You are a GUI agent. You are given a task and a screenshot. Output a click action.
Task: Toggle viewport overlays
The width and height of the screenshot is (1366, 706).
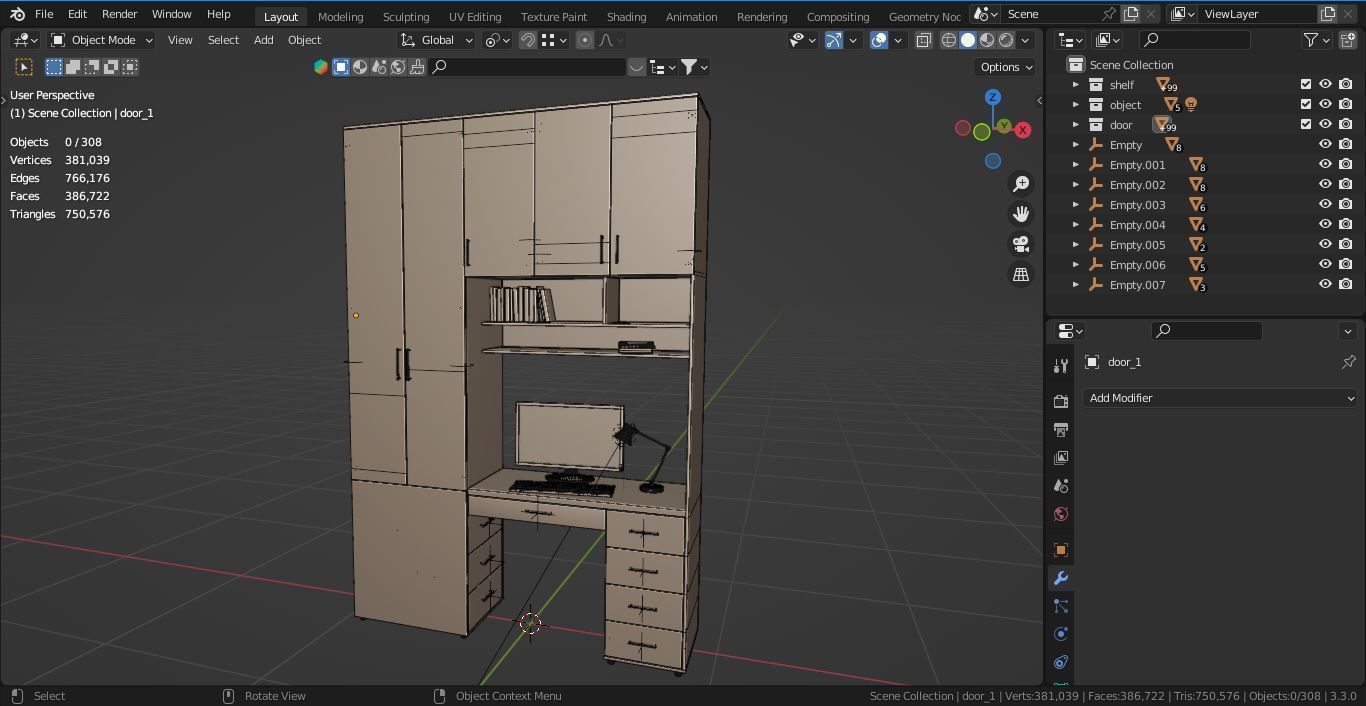tap(879, 40)
